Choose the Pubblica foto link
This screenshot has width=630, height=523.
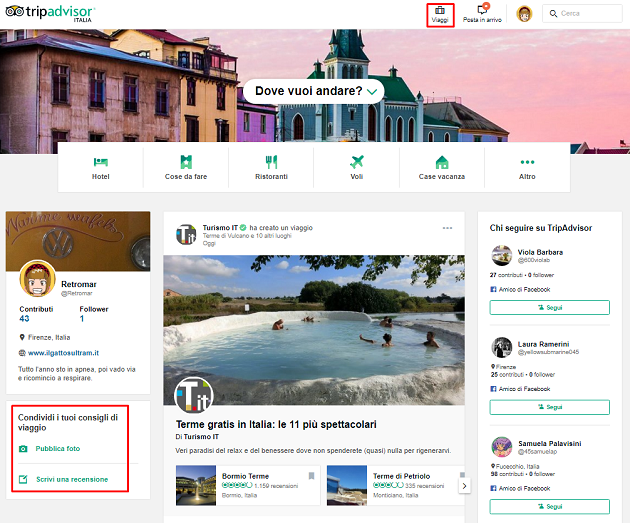click(58, 448)
